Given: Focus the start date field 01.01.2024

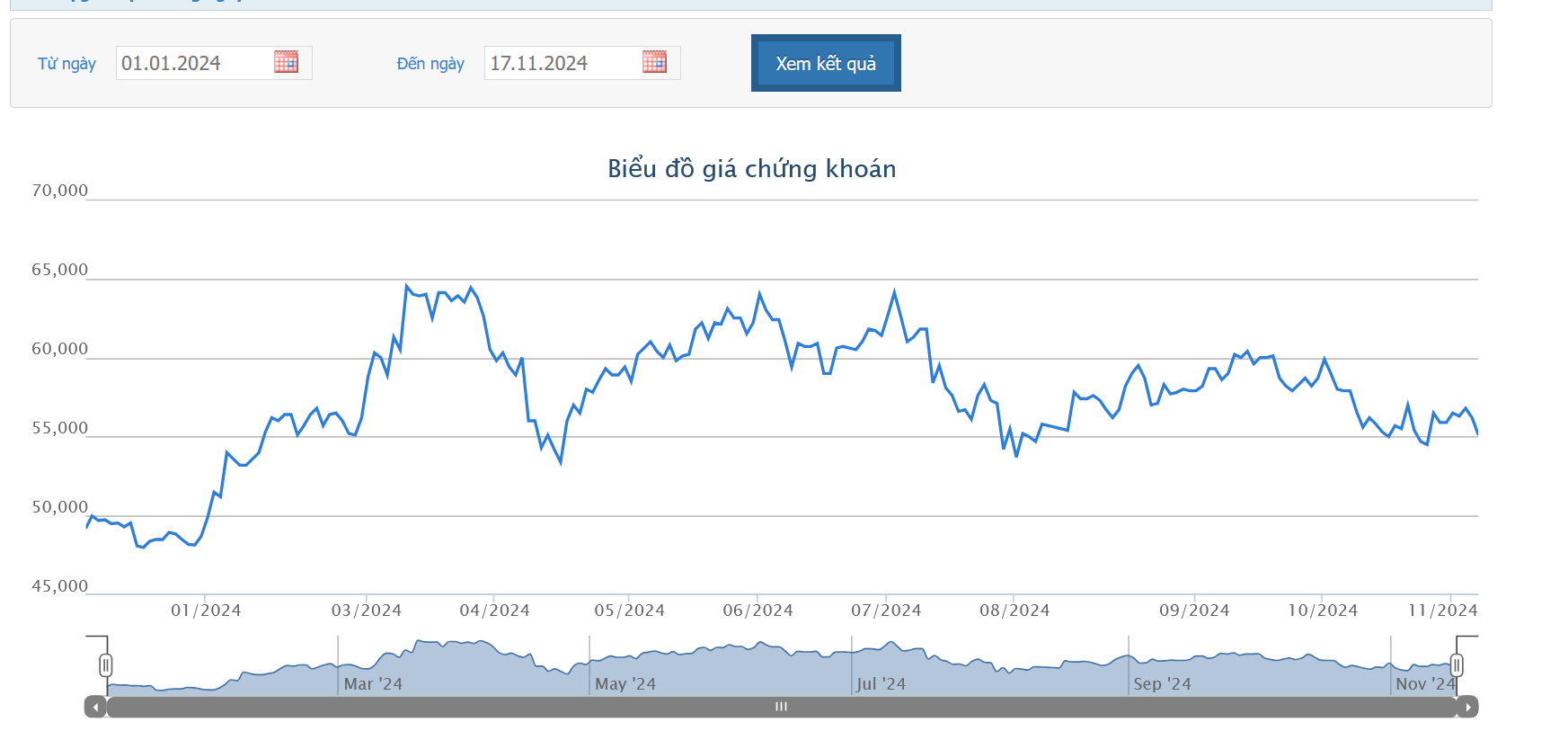Looking at the screenshot, I should point(194,63).
